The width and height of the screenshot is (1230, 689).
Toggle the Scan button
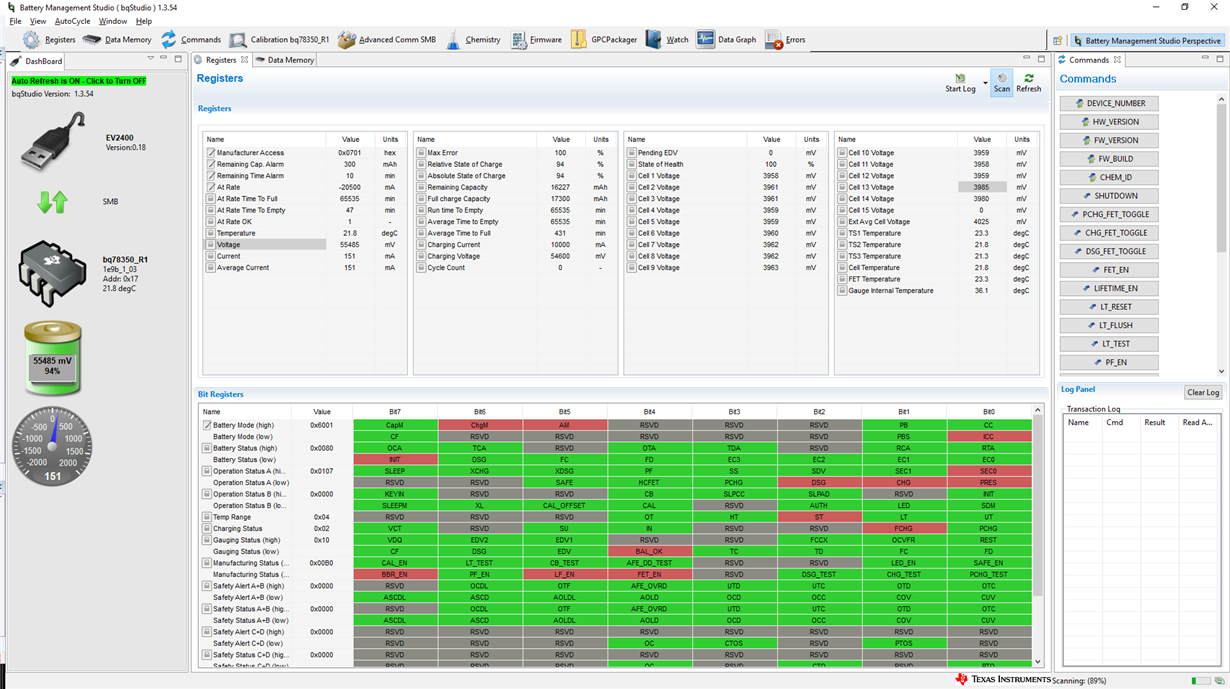tap(1002, 83)
